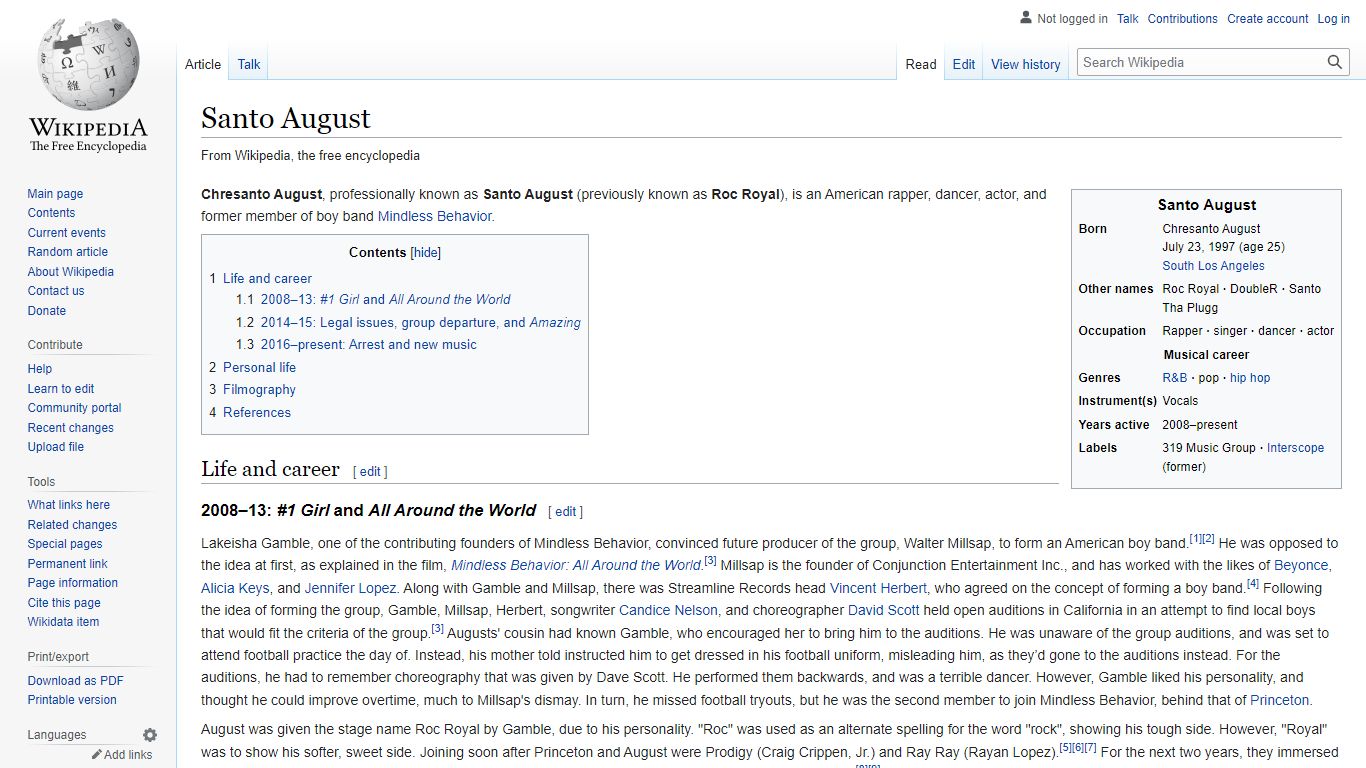The height and width of the screenshot is (768, 1366).
Task: Open the View history tab
Action: tap(1026, 64)
